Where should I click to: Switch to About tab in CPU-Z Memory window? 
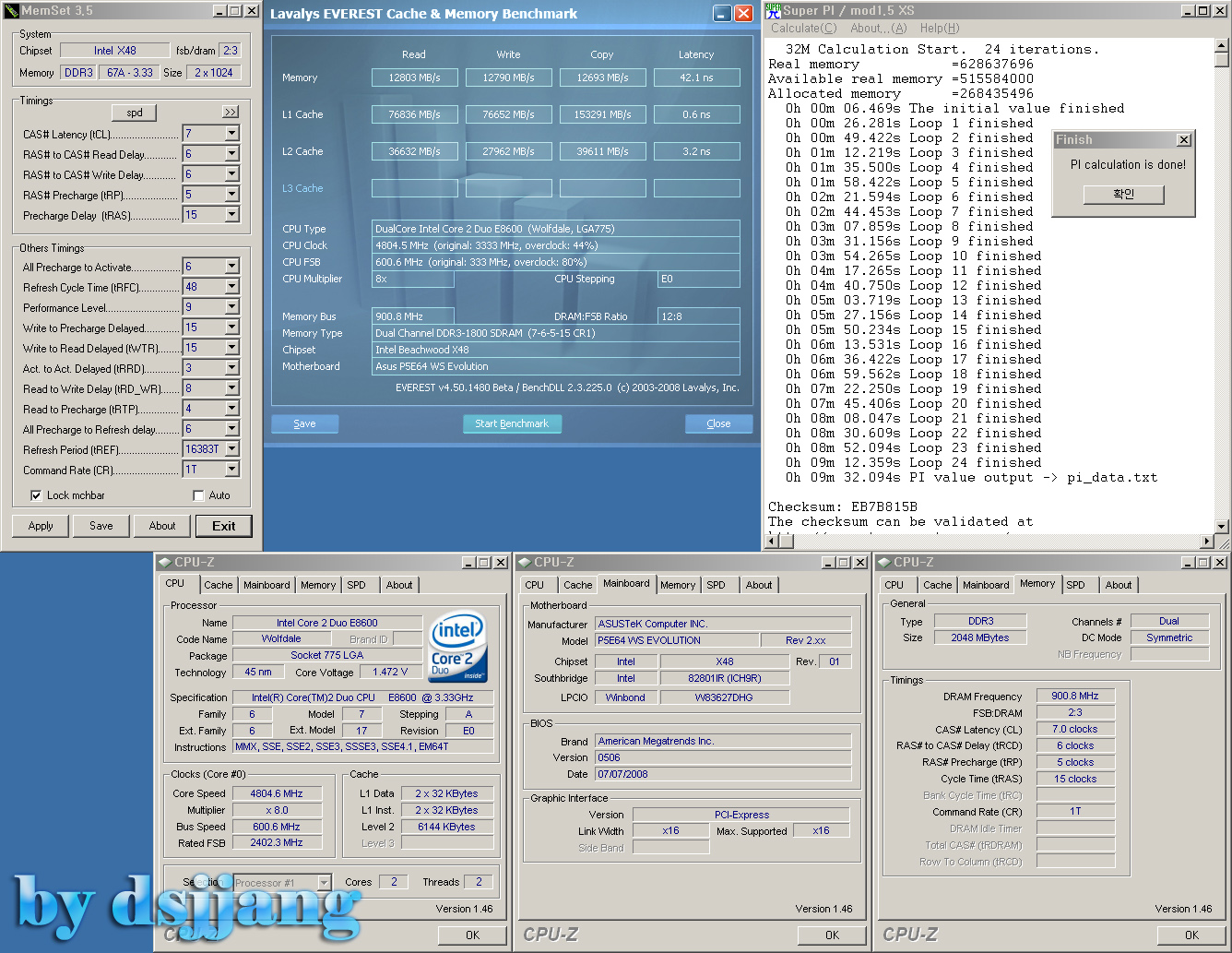click(1119, 585)
